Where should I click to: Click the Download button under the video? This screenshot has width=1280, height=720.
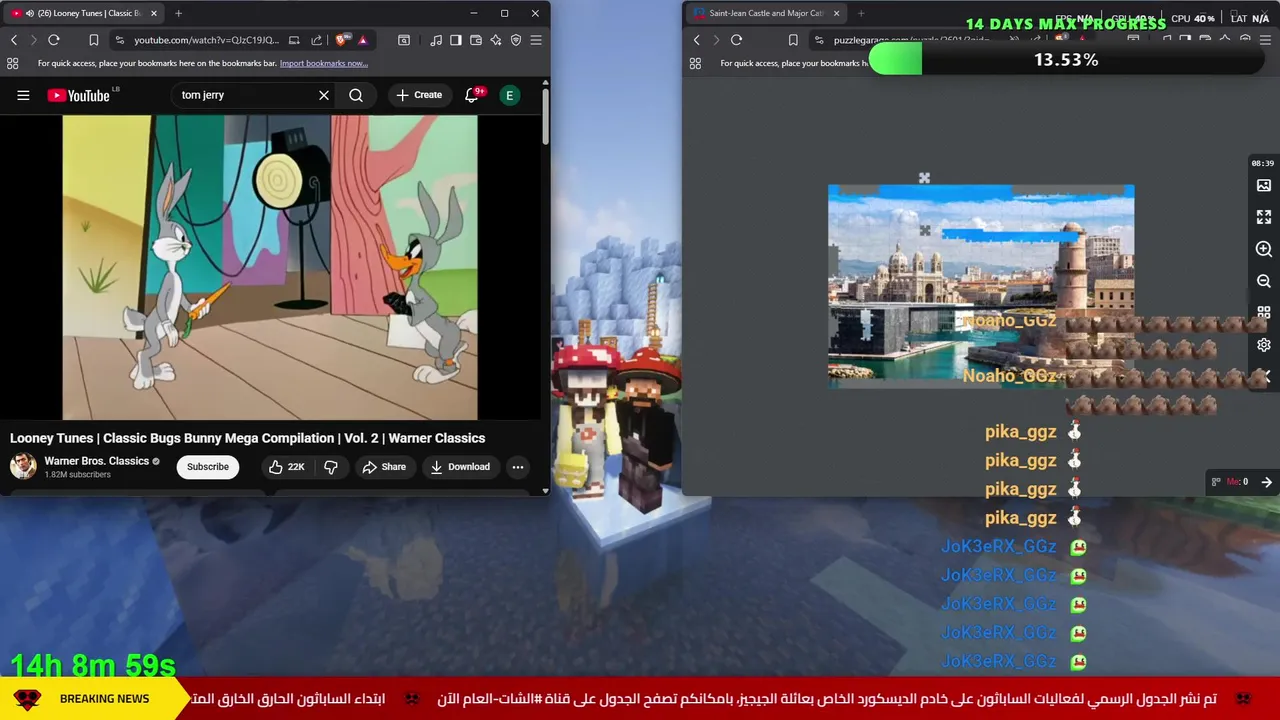(x=460, y=467)
